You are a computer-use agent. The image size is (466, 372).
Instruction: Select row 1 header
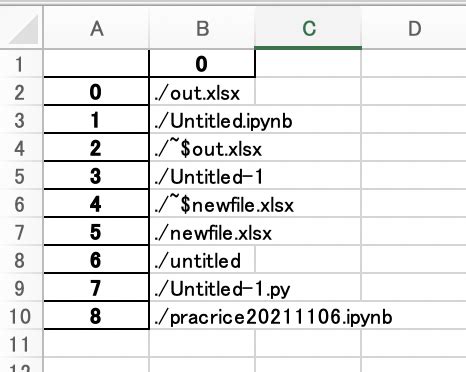click(21, 64)
